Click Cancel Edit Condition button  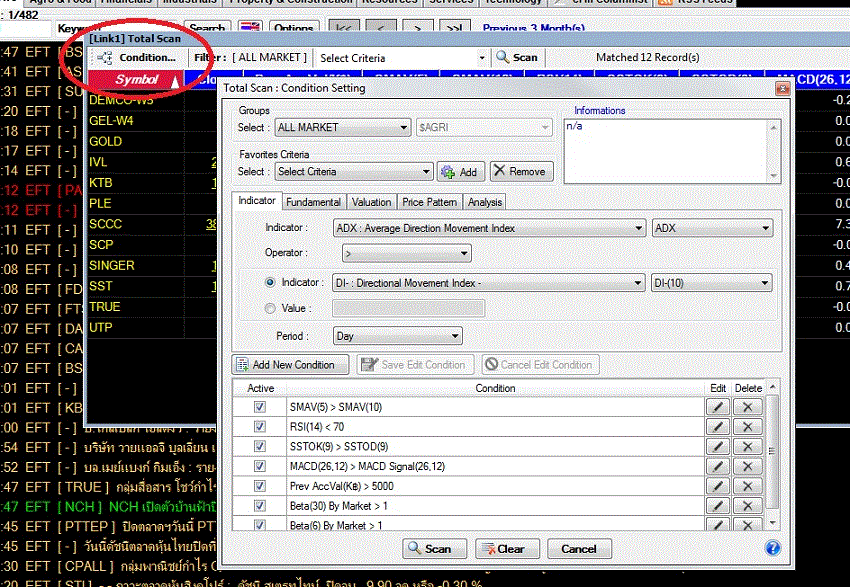tap(540, 364)
